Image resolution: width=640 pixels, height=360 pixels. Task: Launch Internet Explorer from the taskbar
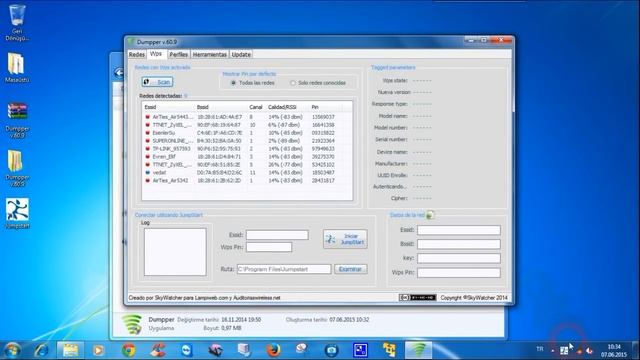coord(41,350)
